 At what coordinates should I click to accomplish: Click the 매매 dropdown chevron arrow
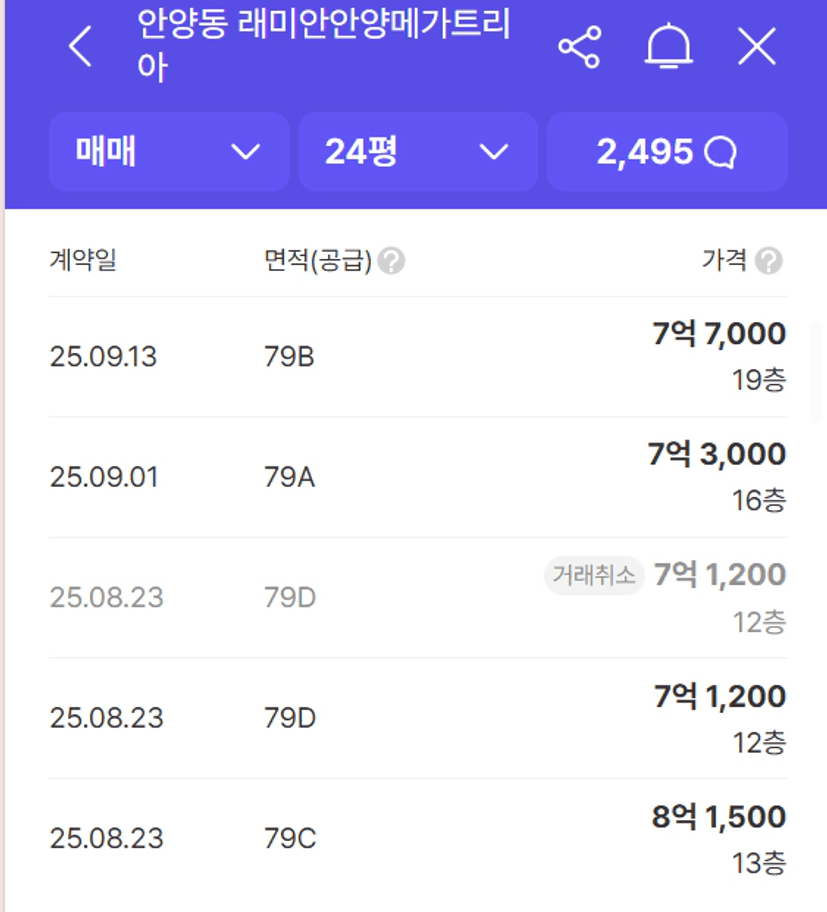245,152
